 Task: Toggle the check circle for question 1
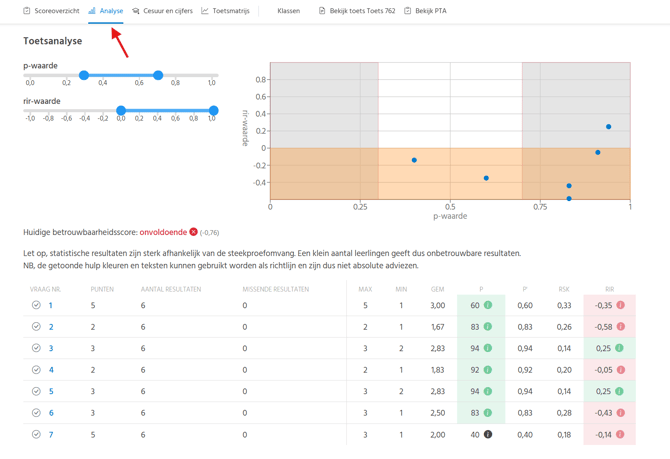click(36, 305)
